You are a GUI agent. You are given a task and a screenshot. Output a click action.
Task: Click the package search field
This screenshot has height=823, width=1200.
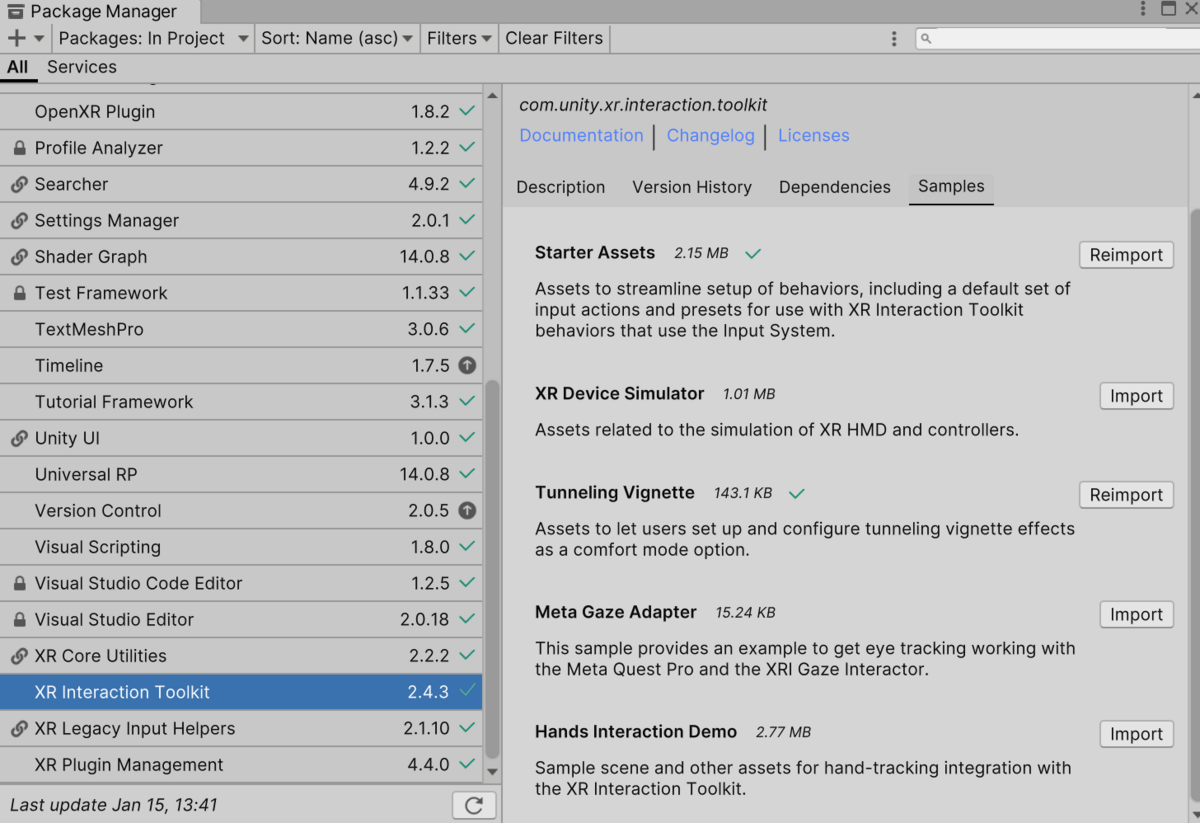coord(1057,38)
